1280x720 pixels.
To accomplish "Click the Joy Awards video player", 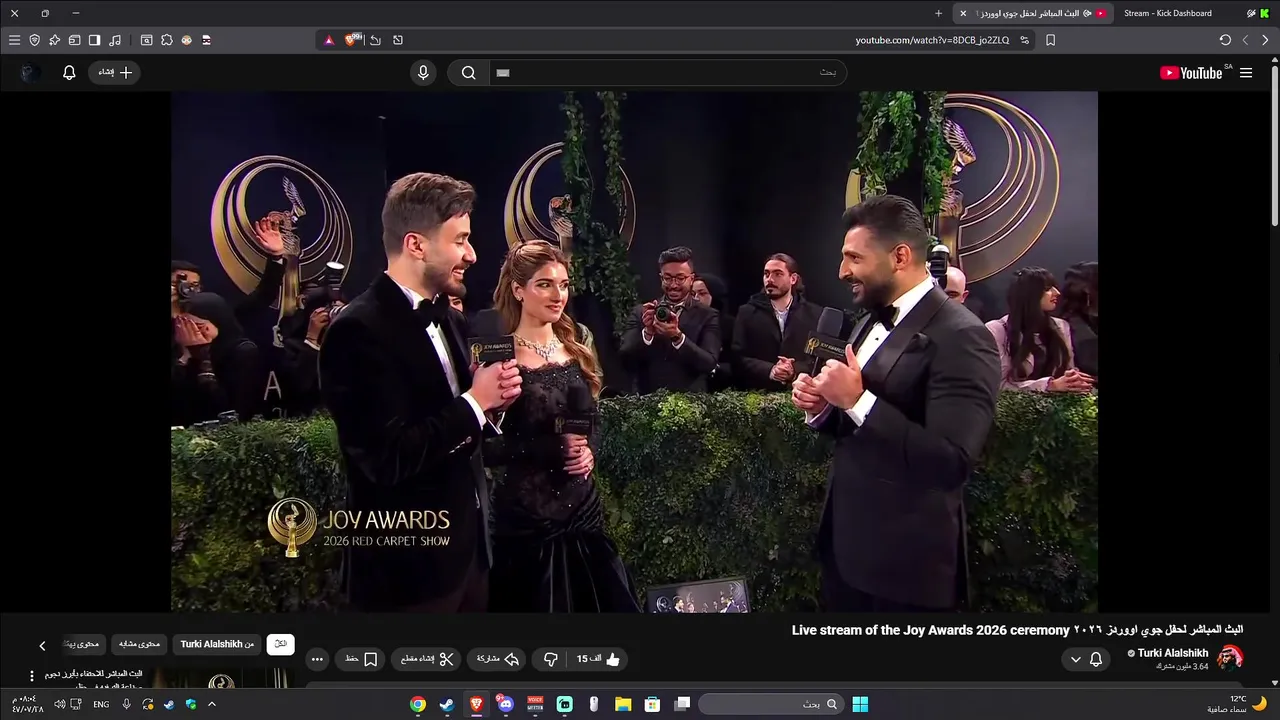I will coord(634,351).
